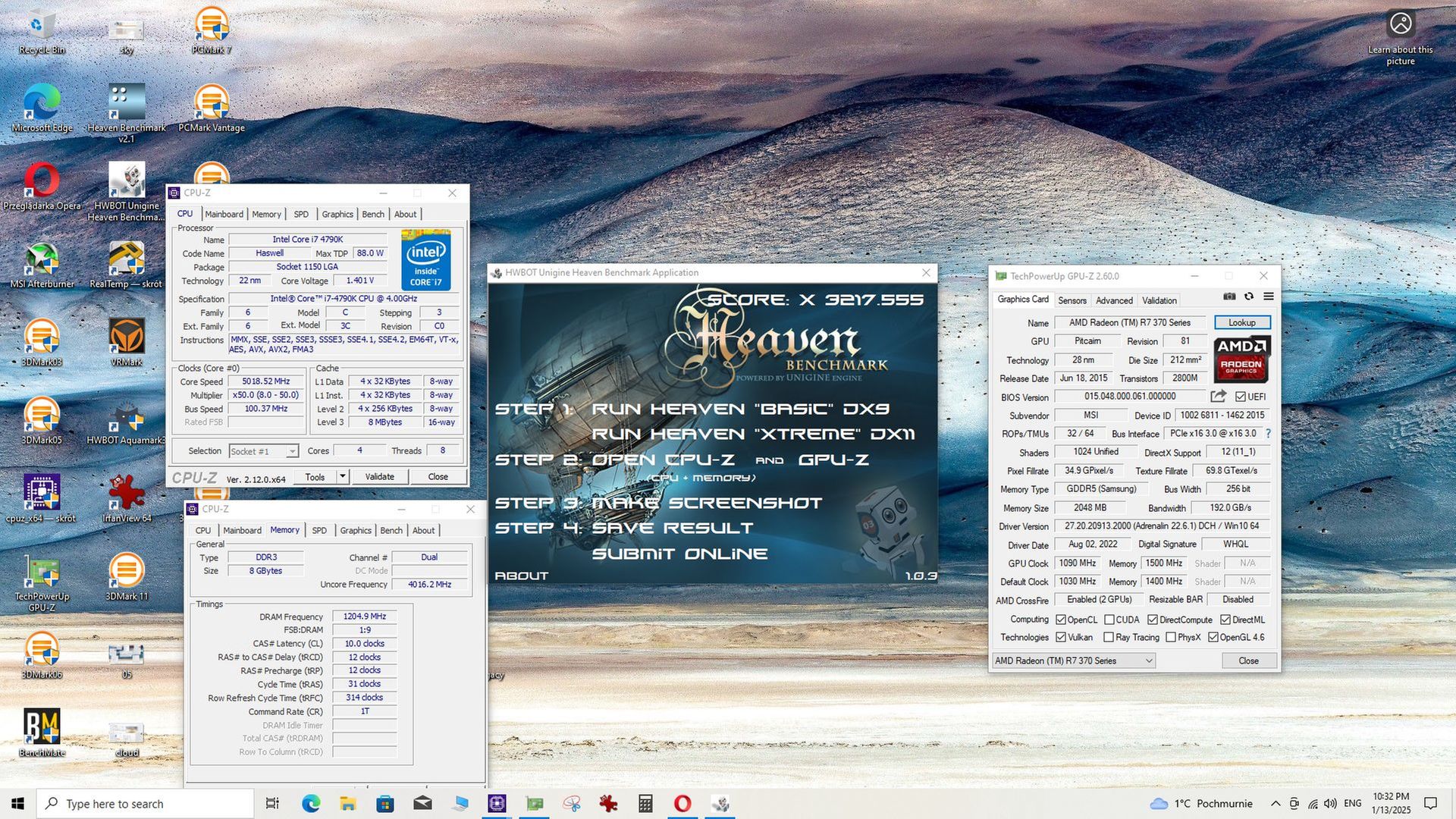Open 3DMark06 desktop shortcut
Image resolution: width=1456 pixels, height=819 pixels.
(x=42, y=655)
